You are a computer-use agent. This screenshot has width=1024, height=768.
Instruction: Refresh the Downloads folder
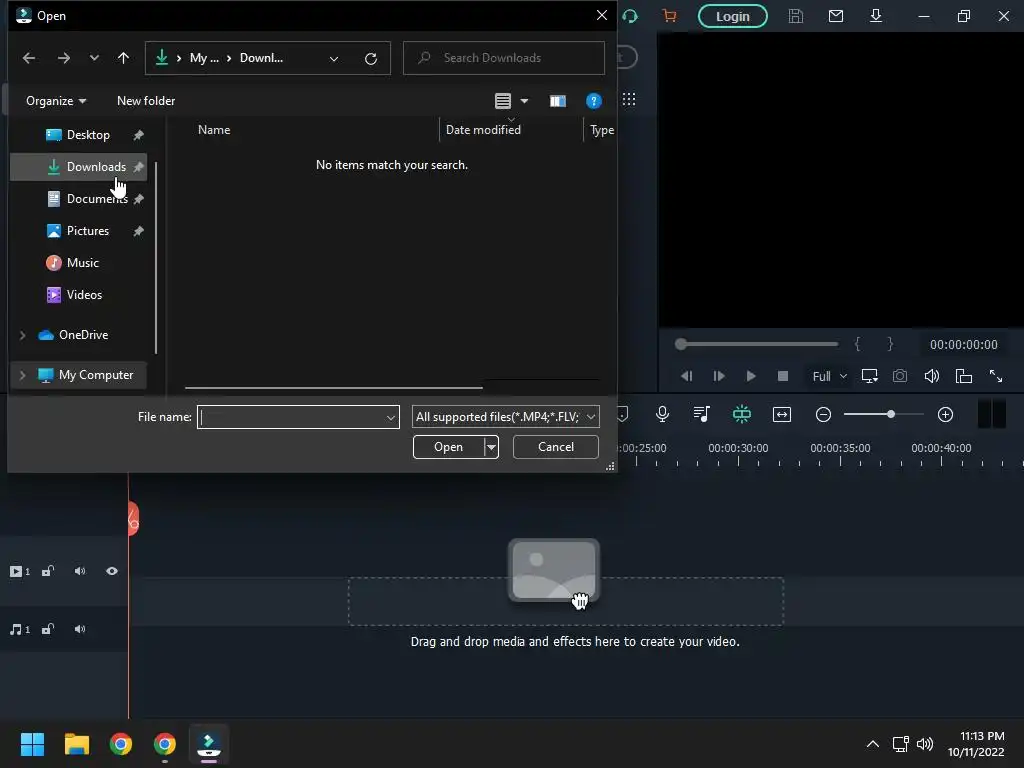click(371, 58)
